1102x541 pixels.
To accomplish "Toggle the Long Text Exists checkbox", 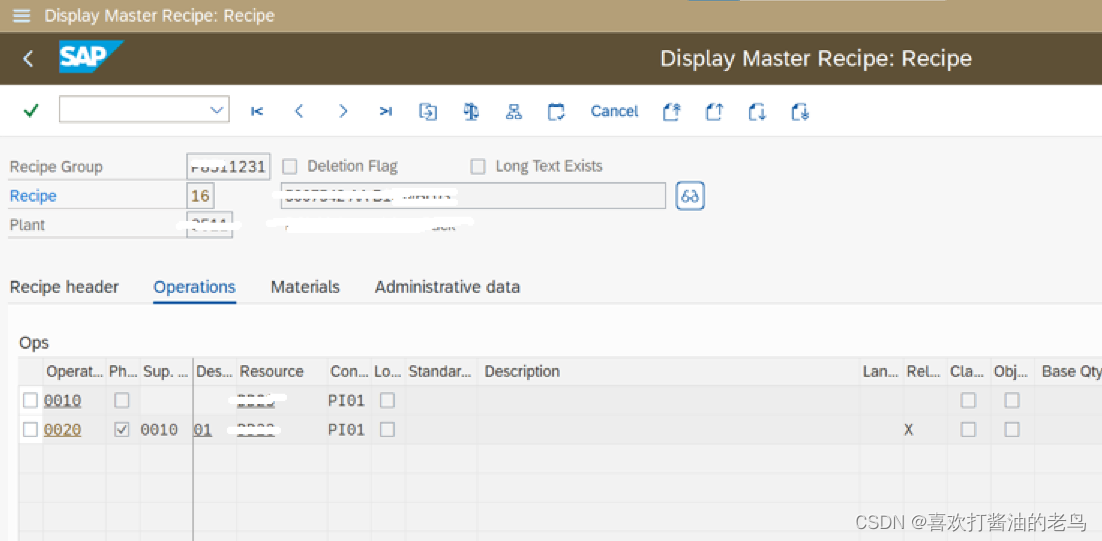I will coord(478,167).
